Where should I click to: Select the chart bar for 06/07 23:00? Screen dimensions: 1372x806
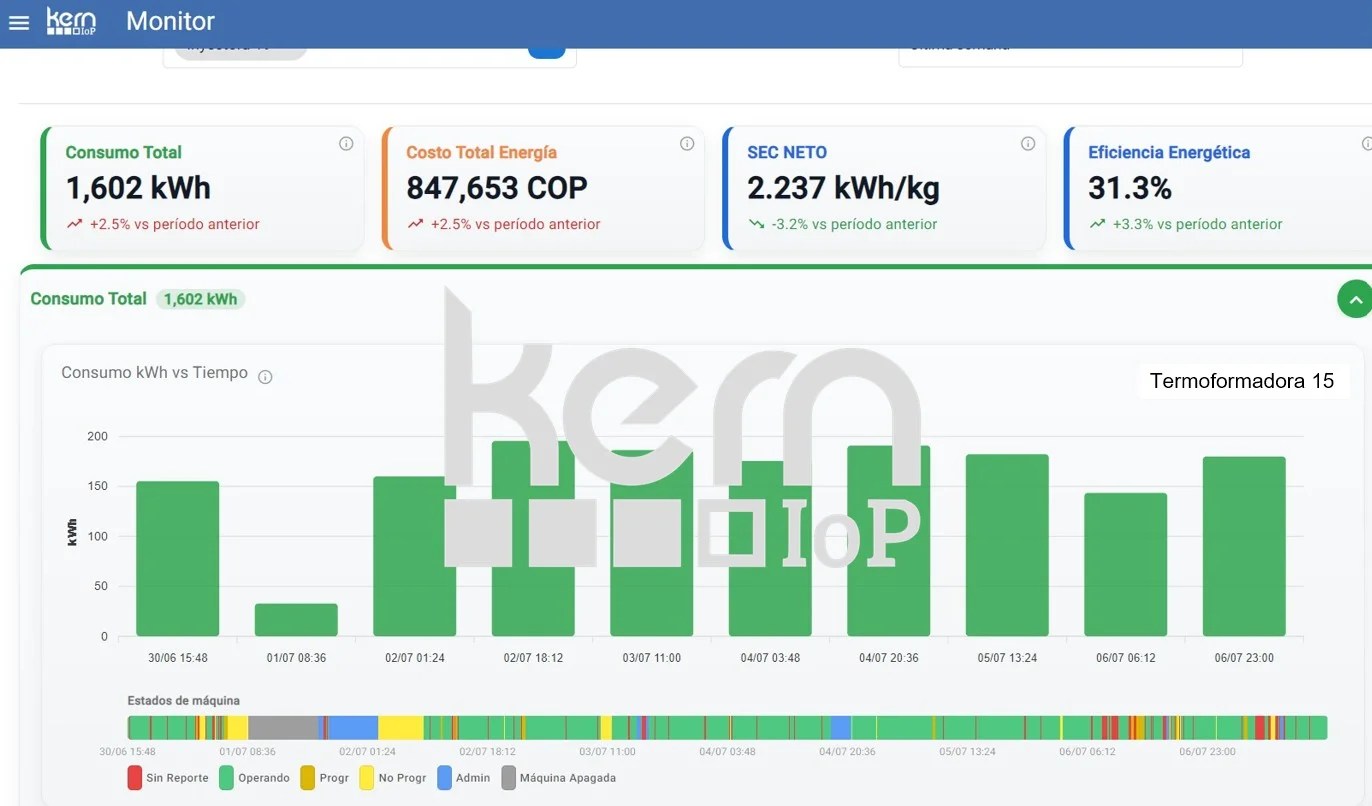click(1244, 547)
